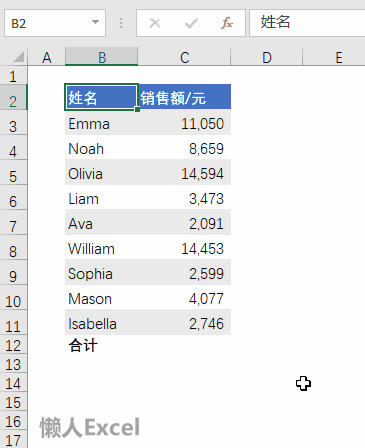This screenshot has width=365, height=448.
Task: Click the cell containing Ava
Action: tap(101, 222)
